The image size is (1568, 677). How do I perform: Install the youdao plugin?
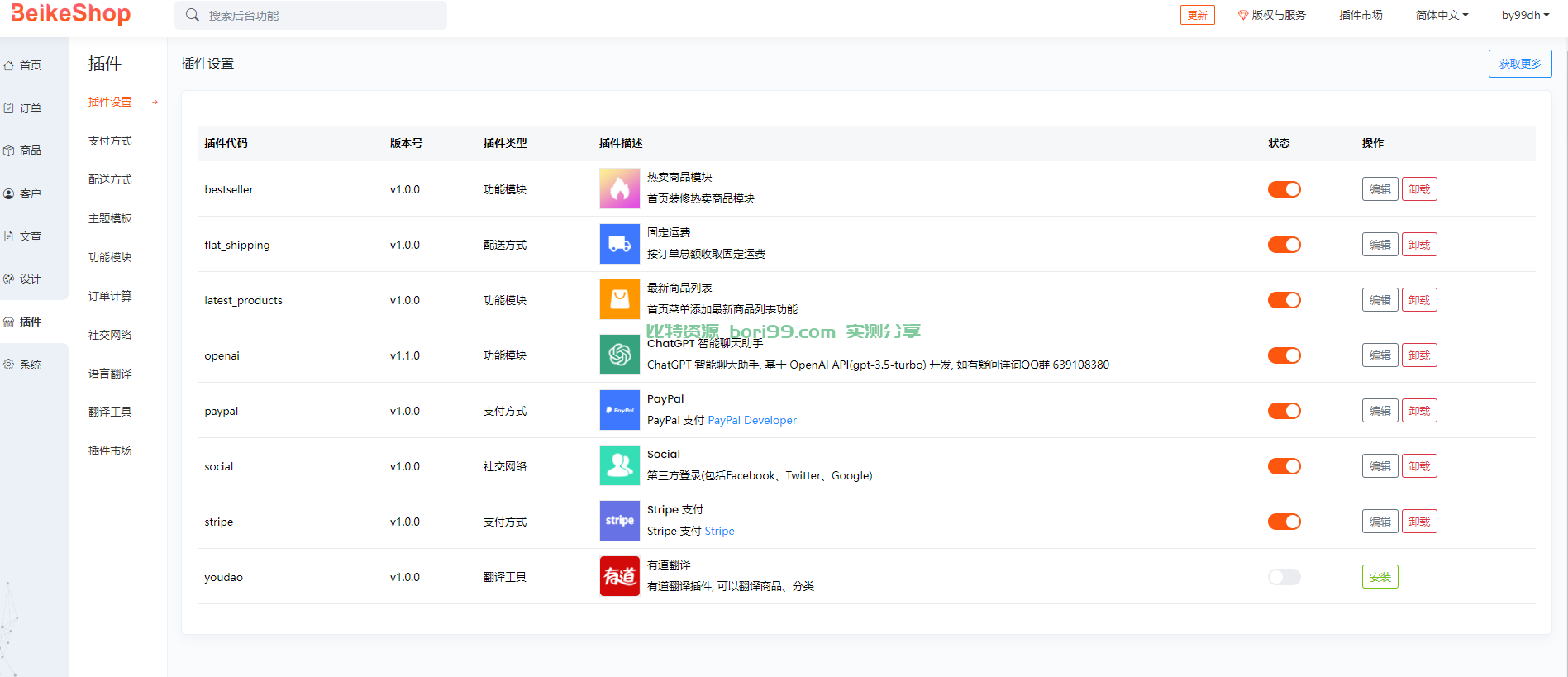[x=1380, y=577]
